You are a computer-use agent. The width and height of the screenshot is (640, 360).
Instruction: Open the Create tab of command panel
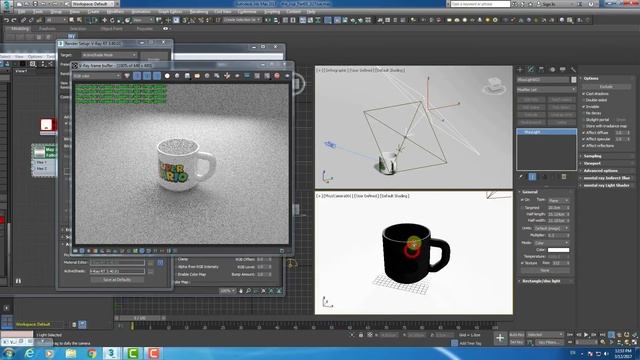[520, 70]
